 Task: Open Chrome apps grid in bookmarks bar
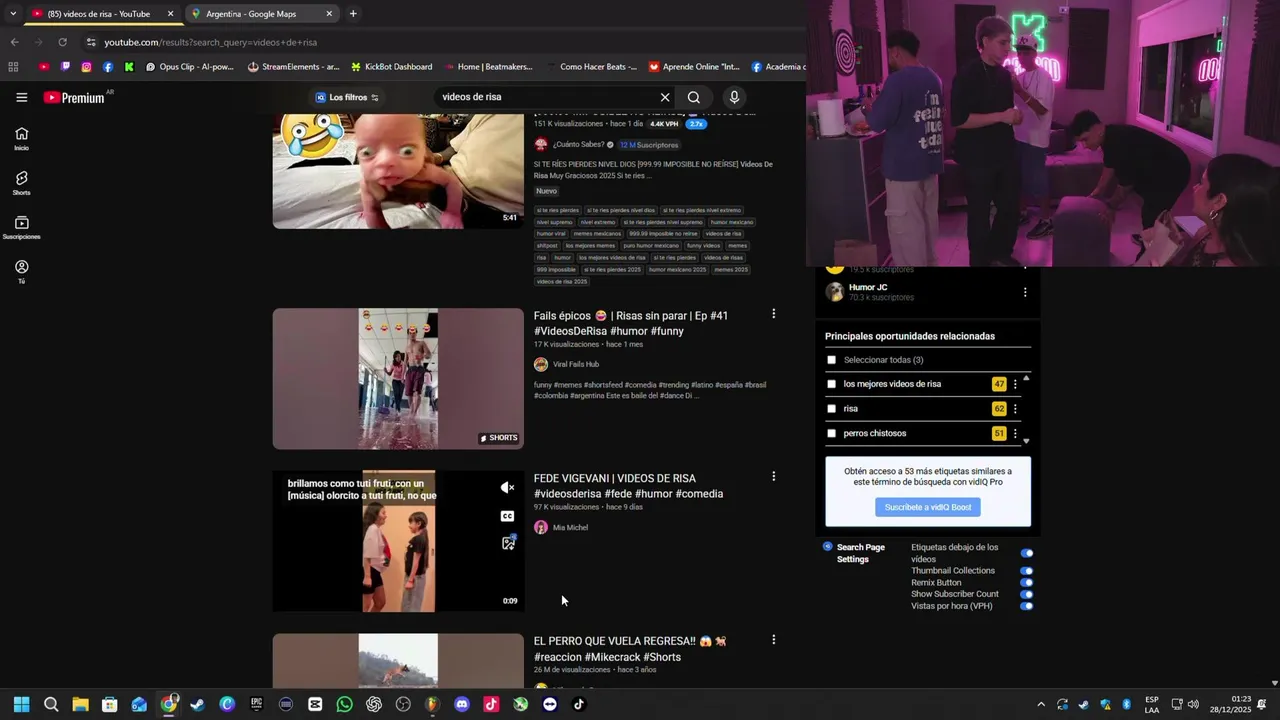(x=13, y=67)
